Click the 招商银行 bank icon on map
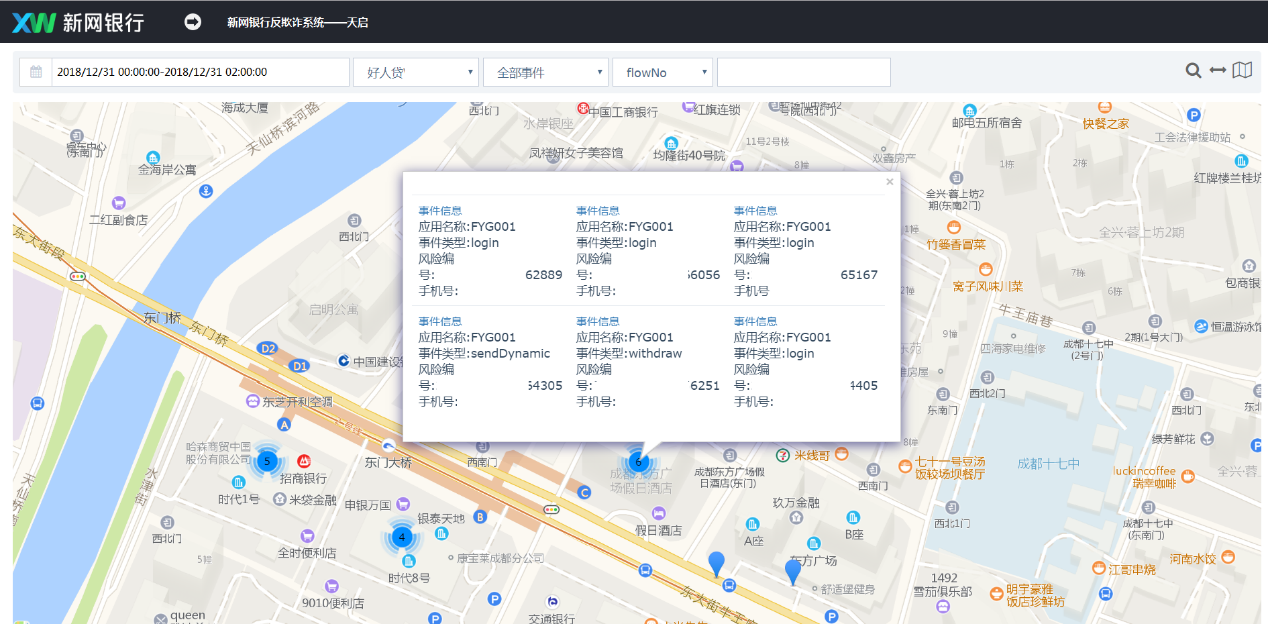Image resolution: width=1268 pixels, height=624 pixels. [x=302, y=462]
